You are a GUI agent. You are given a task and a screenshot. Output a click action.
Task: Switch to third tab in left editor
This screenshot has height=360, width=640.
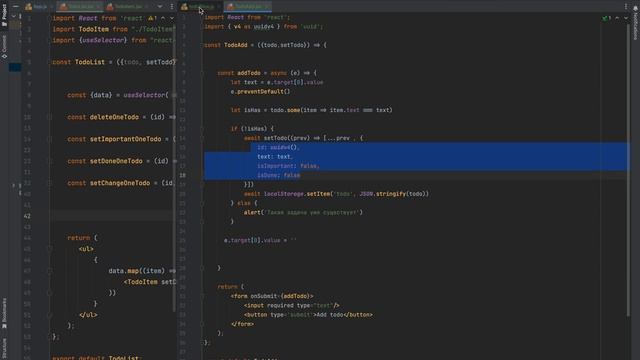[x=128, y=7]
